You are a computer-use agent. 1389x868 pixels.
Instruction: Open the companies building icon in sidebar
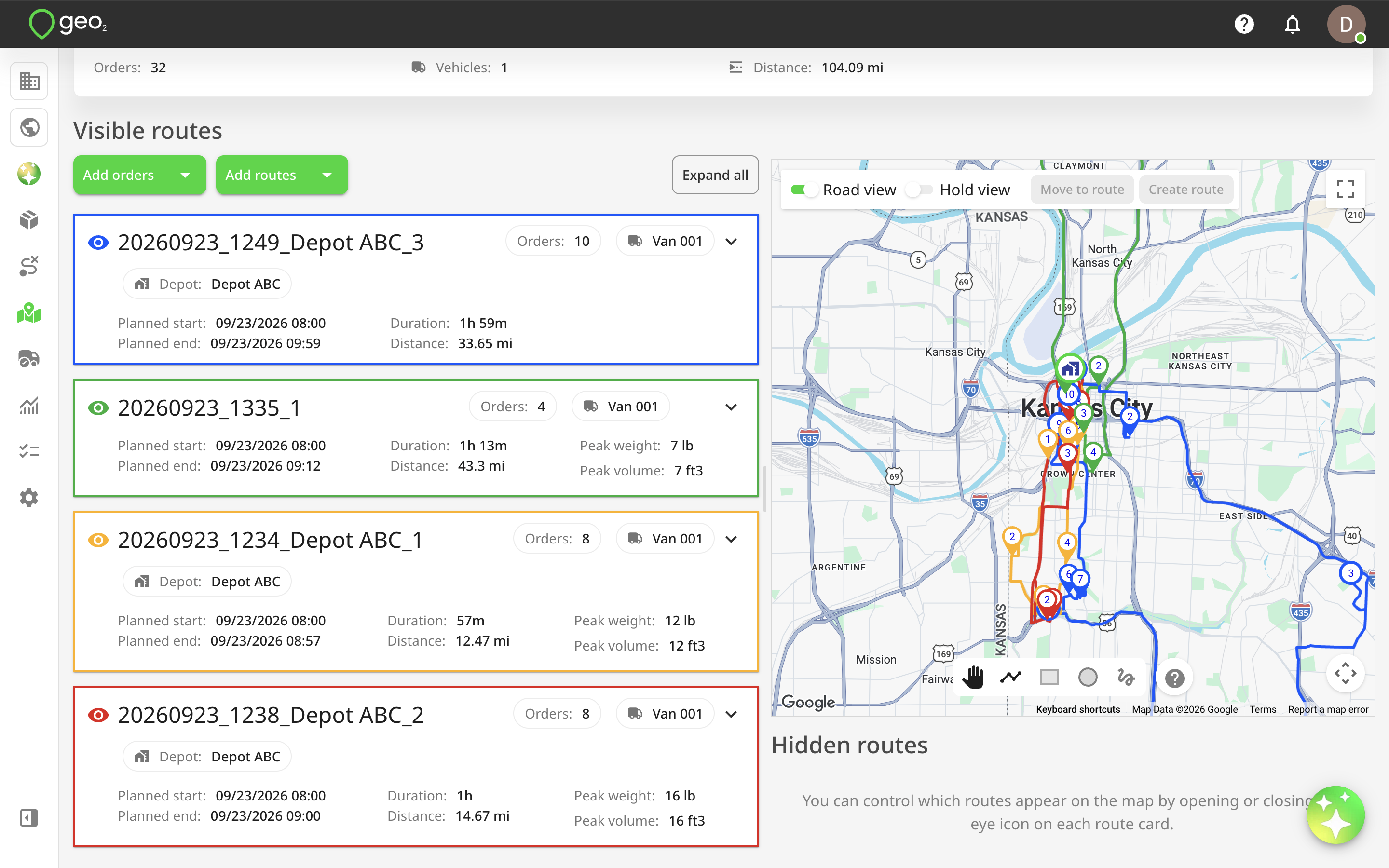pos(29,81)
